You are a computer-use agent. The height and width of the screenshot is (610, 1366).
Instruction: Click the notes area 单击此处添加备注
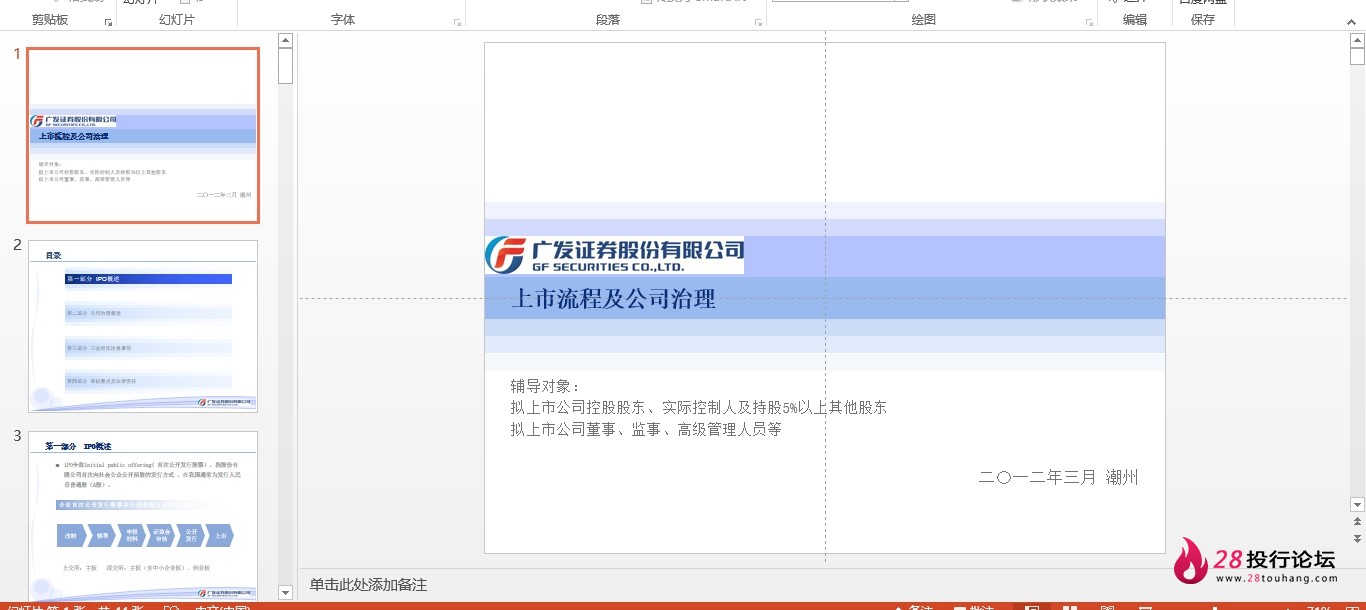(x=368, y=585)
